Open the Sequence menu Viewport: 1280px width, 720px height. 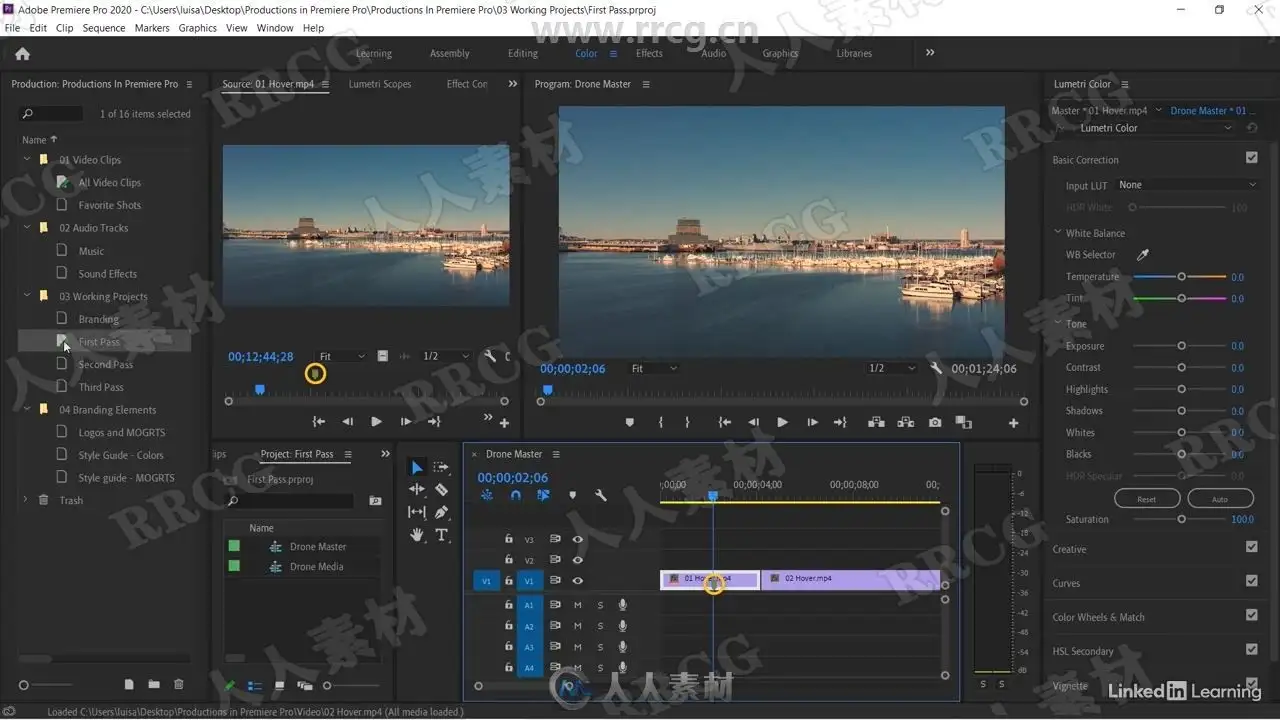pos(104,28)
